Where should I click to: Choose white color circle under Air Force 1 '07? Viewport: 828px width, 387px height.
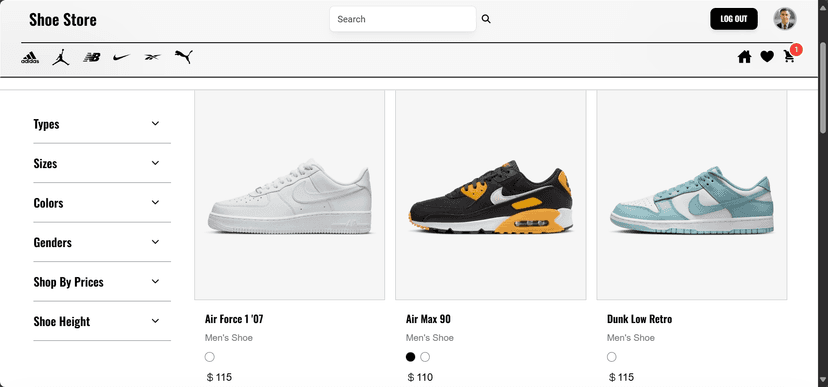pyautogui.click(x=210, y=357)
